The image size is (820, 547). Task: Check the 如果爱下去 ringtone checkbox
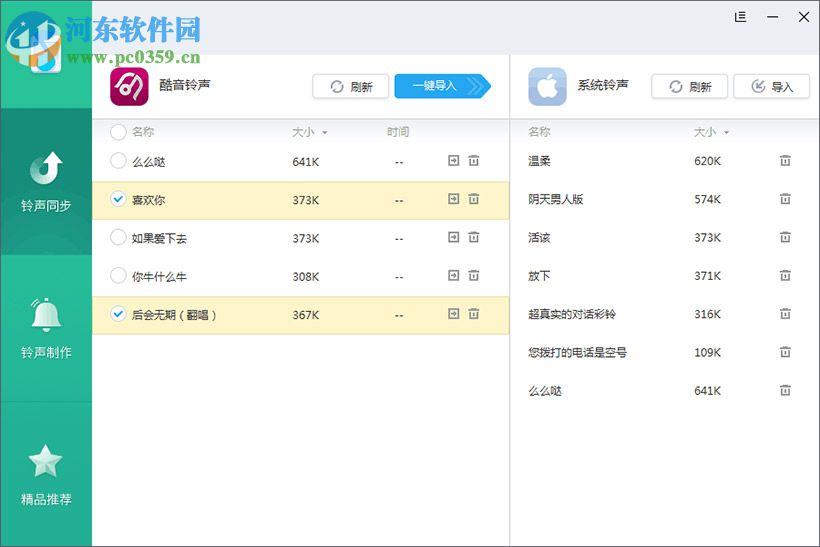click(x=118, y=237)
